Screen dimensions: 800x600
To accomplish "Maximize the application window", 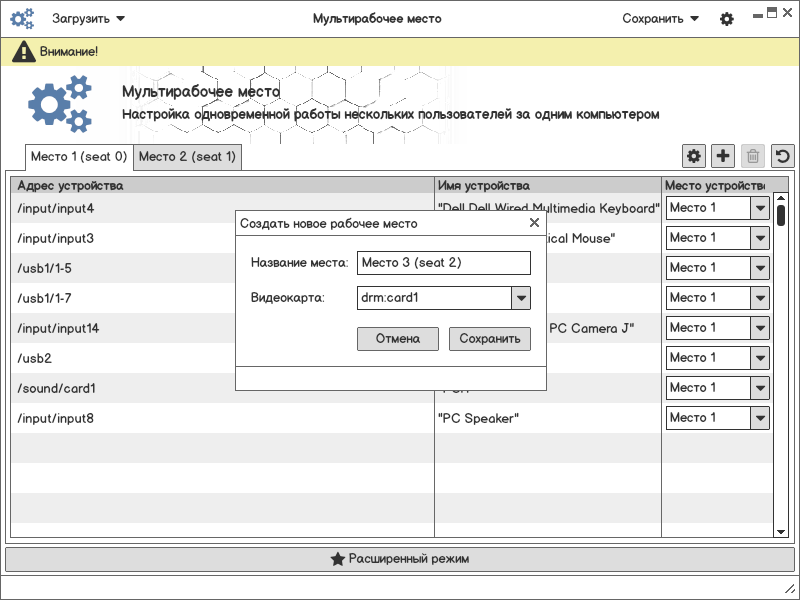I will (x=772, y=13).
